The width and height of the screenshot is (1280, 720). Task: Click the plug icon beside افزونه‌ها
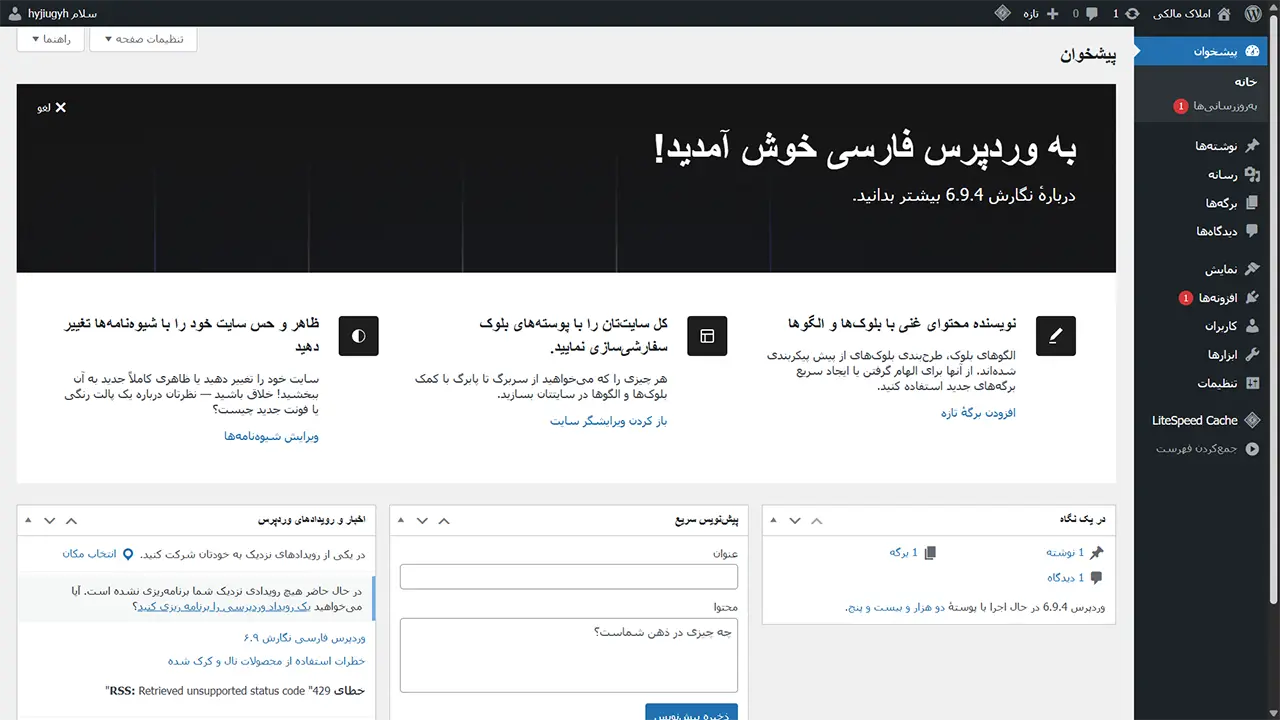point(1252,298)
